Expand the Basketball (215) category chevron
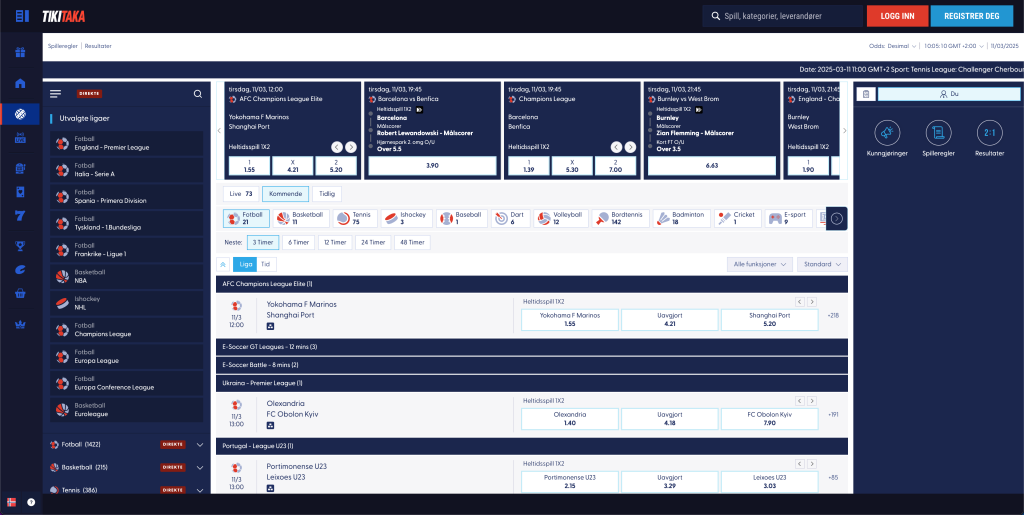1024x515 pixels. 200,467
